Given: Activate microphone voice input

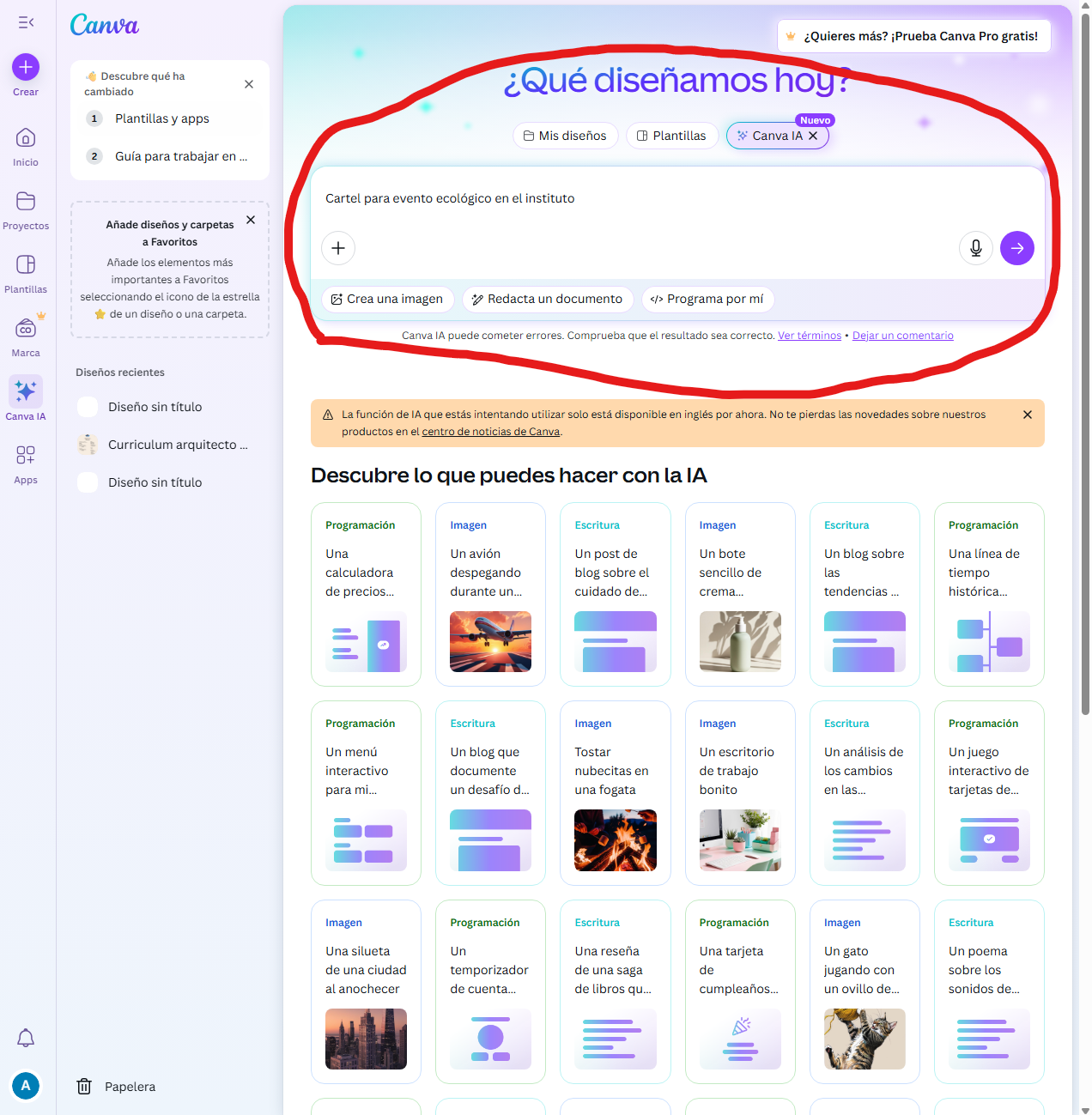Looking at the screenshot, I should [976, 248].
